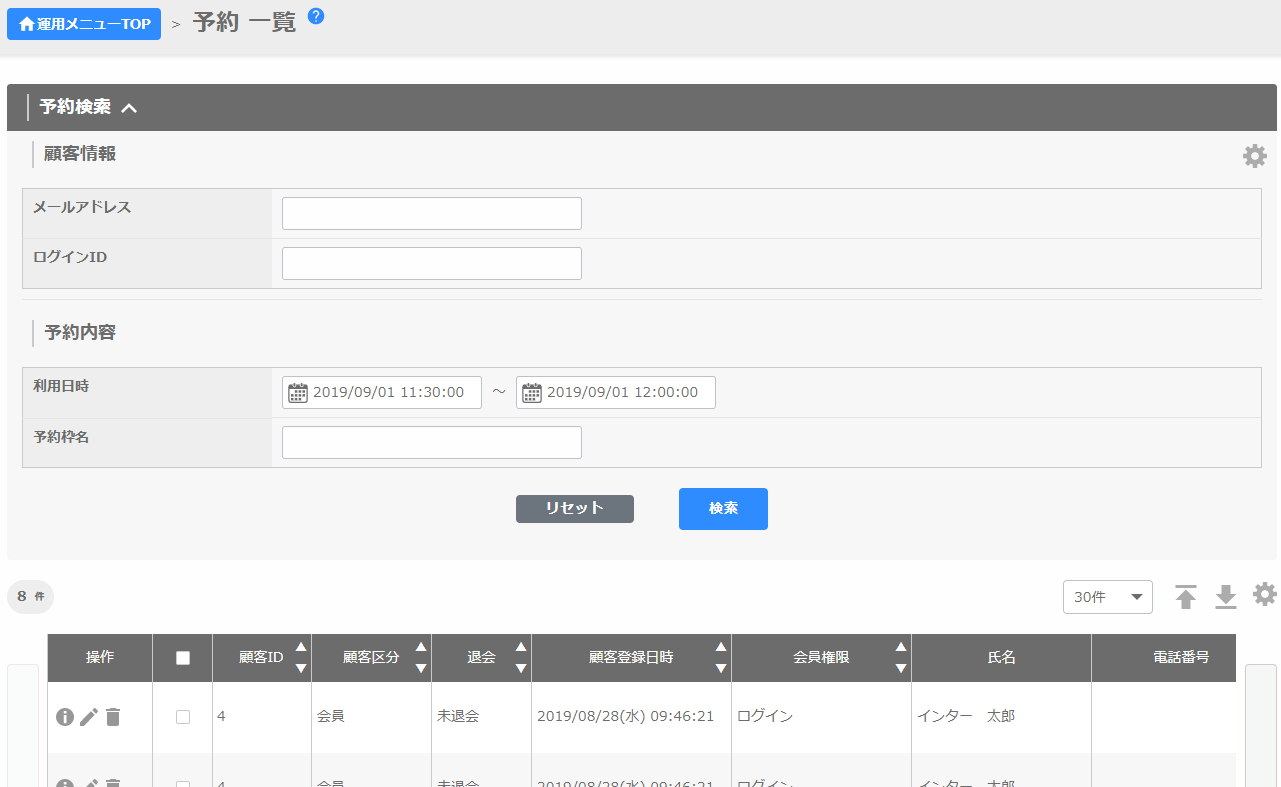This screenshot has width=1281, height=787.
Task: Open calendar picker for start 利用日時
Action: point(298,393)
